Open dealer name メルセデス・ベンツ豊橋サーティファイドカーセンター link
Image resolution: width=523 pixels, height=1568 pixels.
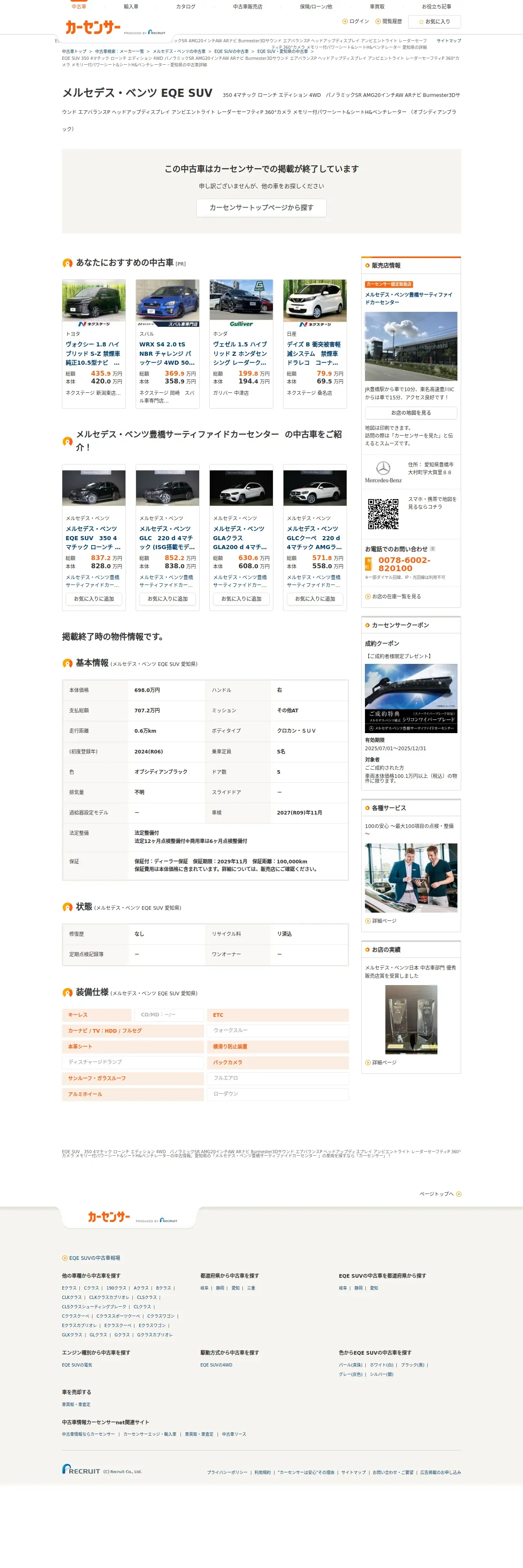pos(409,298)
